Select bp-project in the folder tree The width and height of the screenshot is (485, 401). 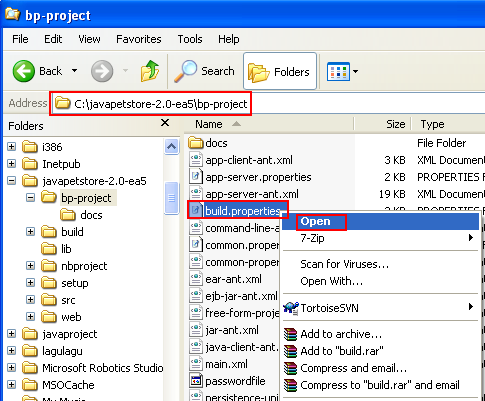[x=86, y=198]
